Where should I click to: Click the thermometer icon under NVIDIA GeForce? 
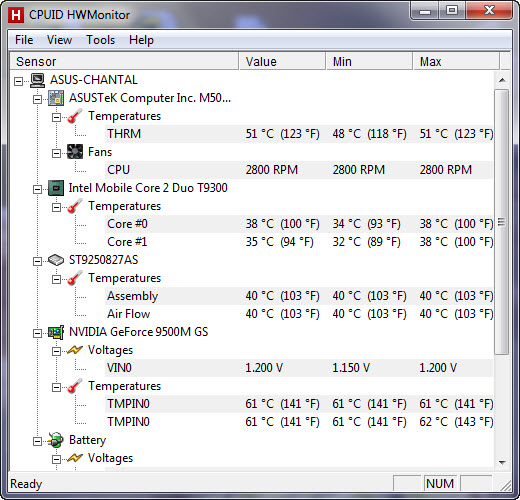[x=75, y=386]
